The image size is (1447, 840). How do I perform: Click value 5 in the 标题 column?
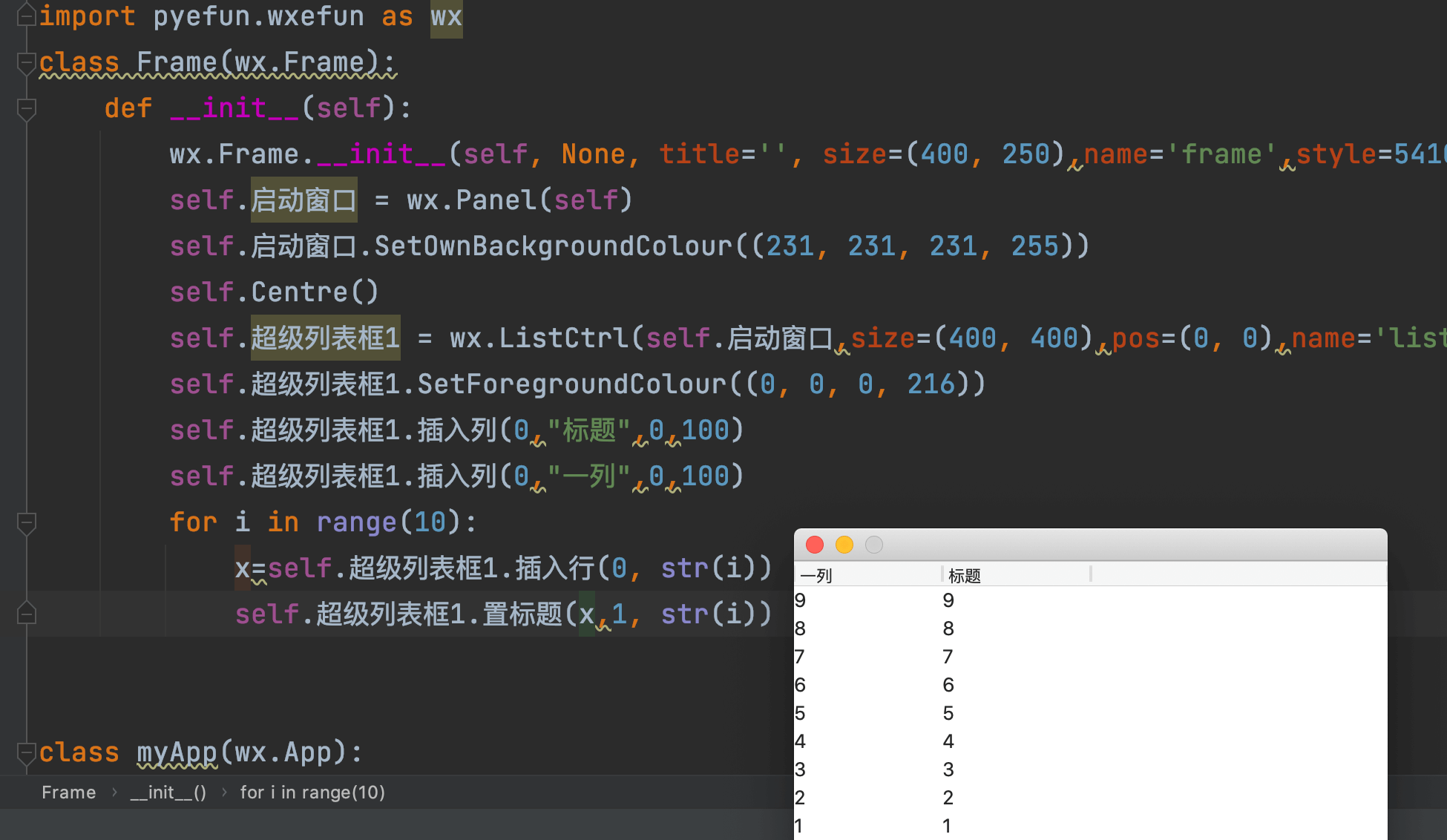click(x=948, y=713)
